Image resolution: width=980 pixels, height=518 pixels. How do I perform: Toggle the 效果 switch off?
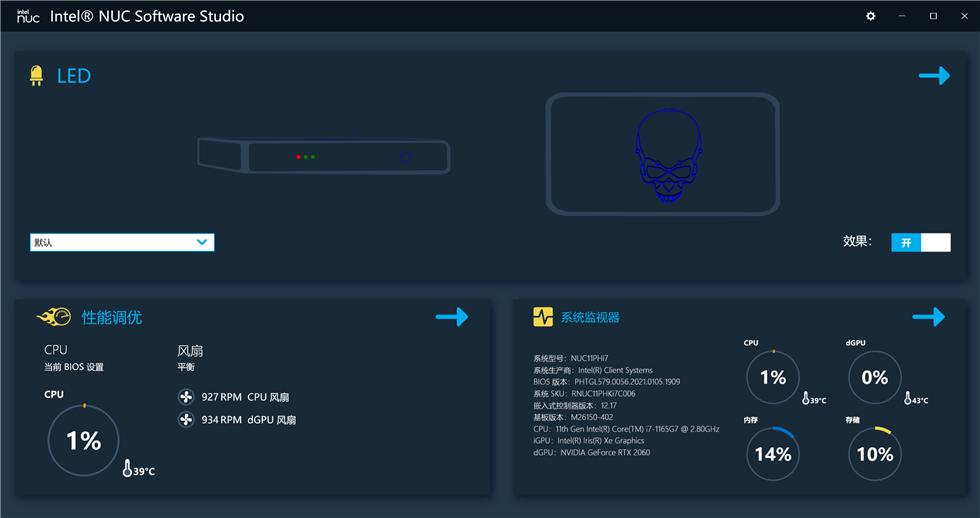tap(921, 242)
